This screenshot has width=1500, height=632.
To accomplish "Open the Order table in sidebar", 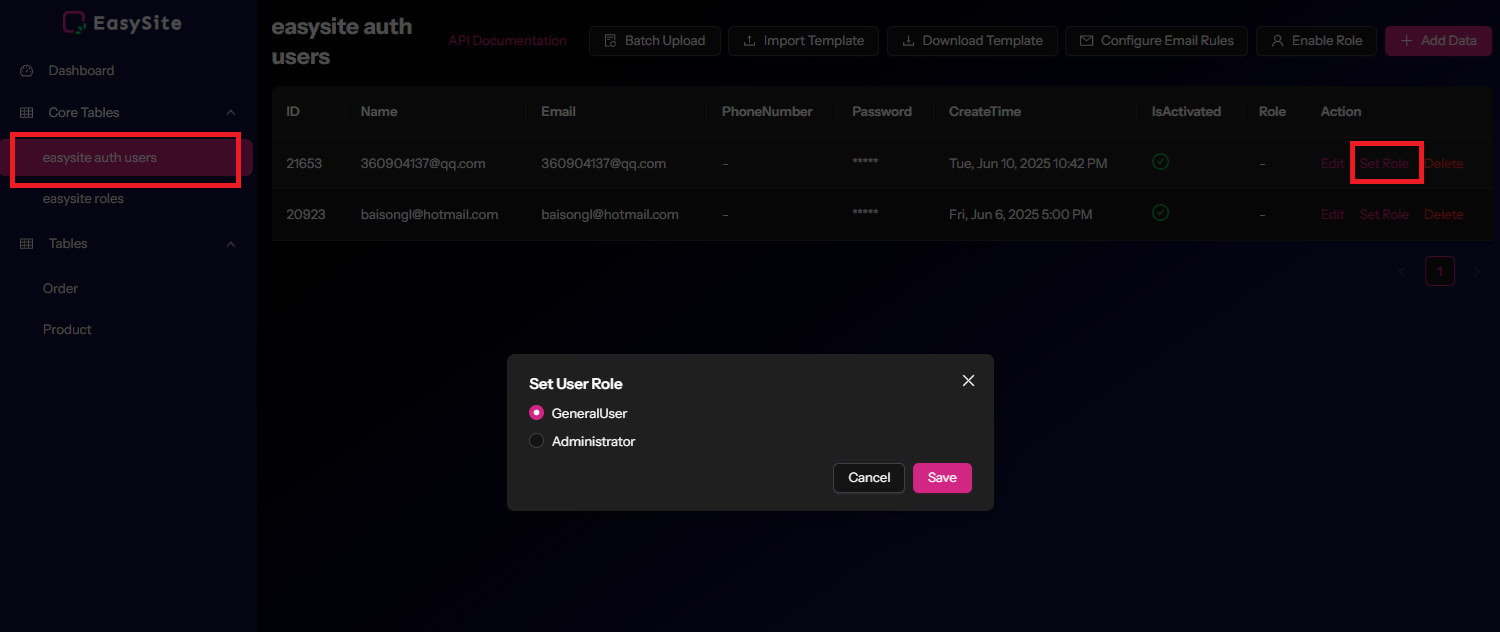I will pos(60,289).
